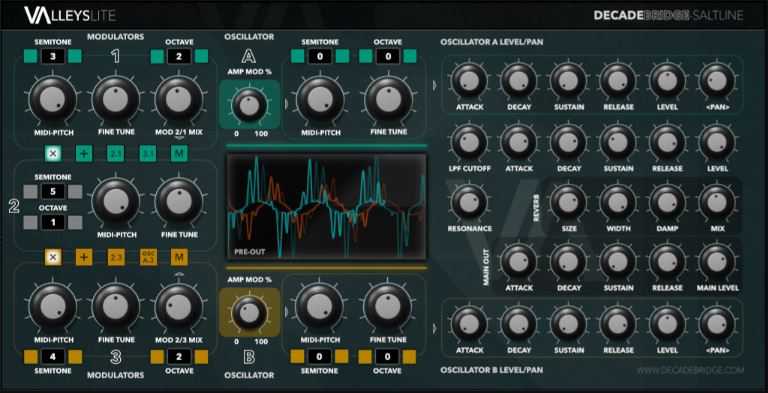Click the Oscillator B Fine Tune knob
768x393 pixels.
(x=388, y=307)
